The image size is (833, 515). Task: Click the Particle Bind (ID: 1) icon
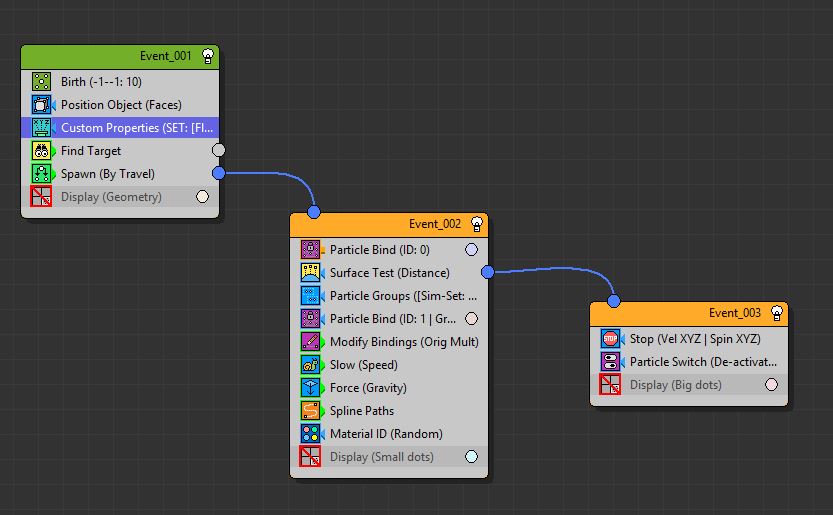tap(311, 319)
